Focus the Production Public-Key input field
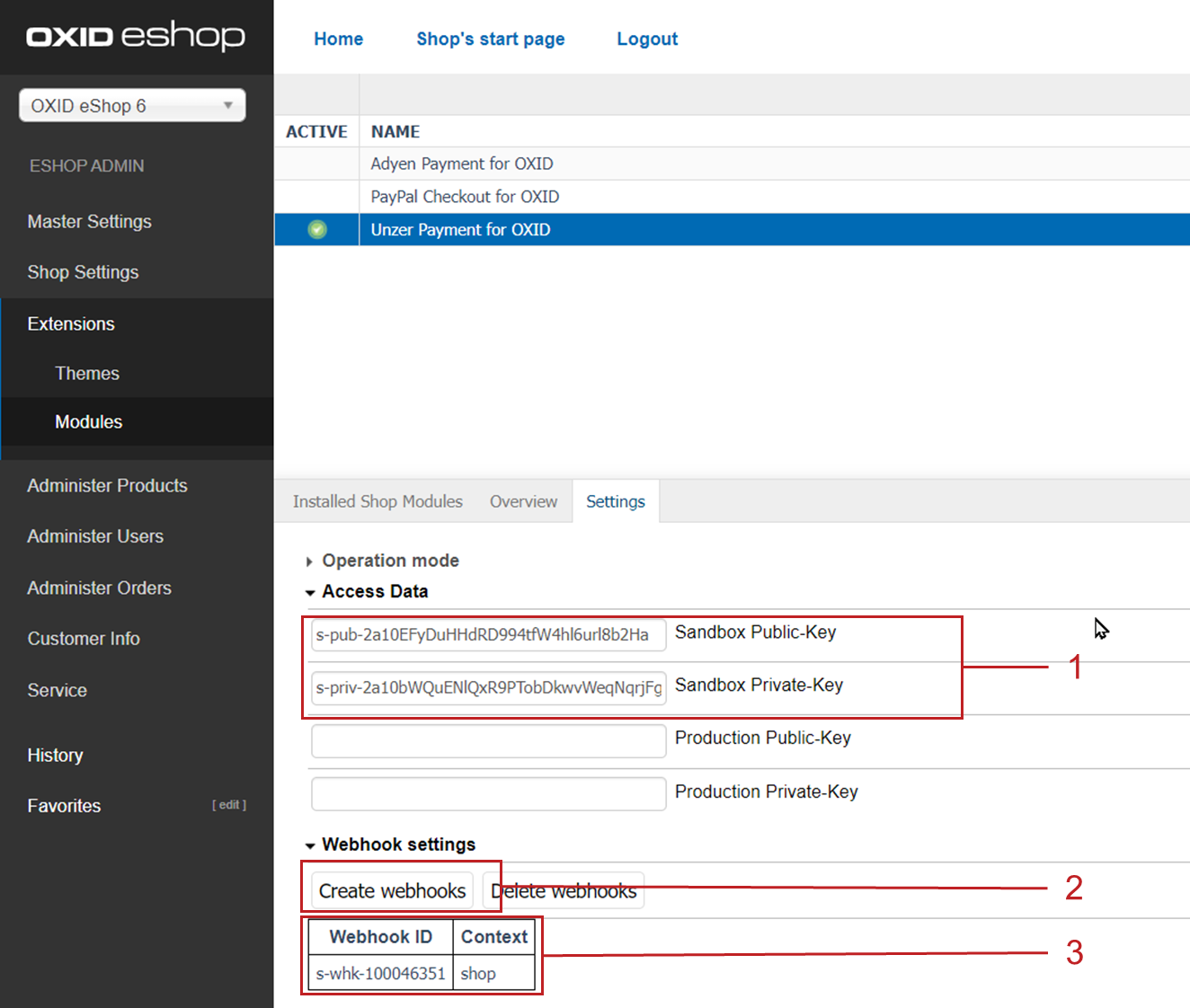Screen dimensions: 1190x1008 click(x=489, y=741)
